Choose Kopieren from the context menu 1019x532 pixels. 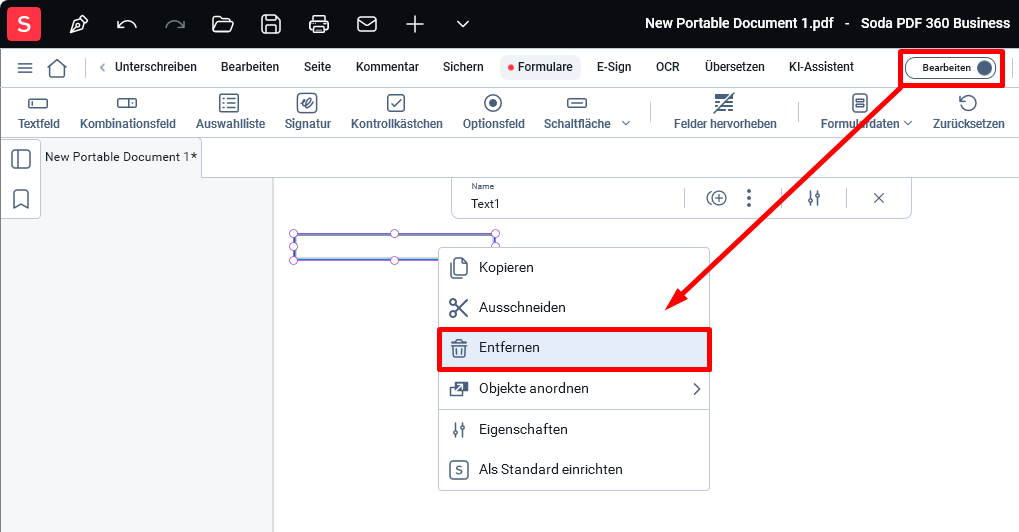574,268
